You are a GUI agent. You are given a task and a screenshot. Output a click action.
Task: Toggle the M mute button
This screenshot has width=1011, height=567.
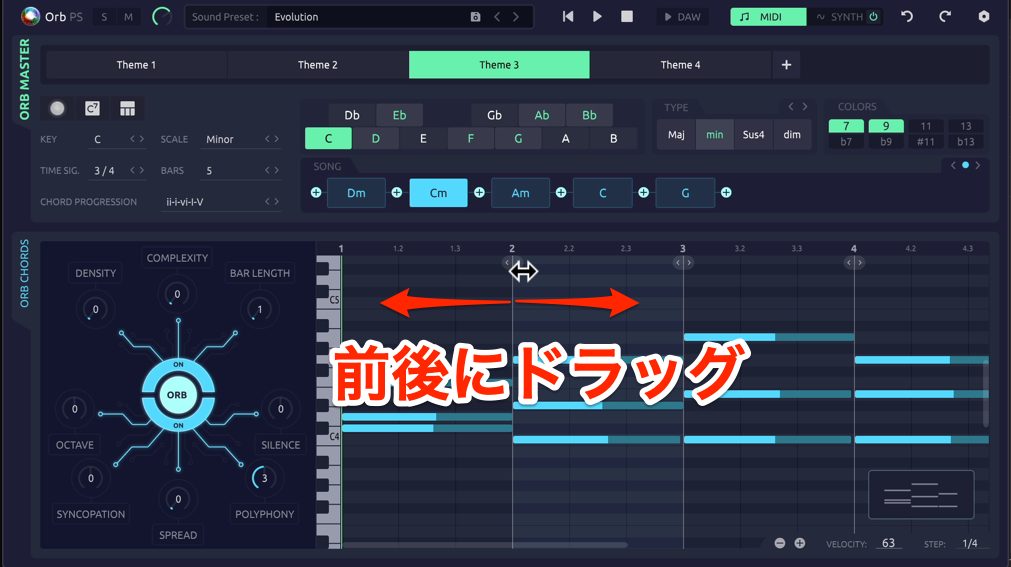(x=128, y=17)
